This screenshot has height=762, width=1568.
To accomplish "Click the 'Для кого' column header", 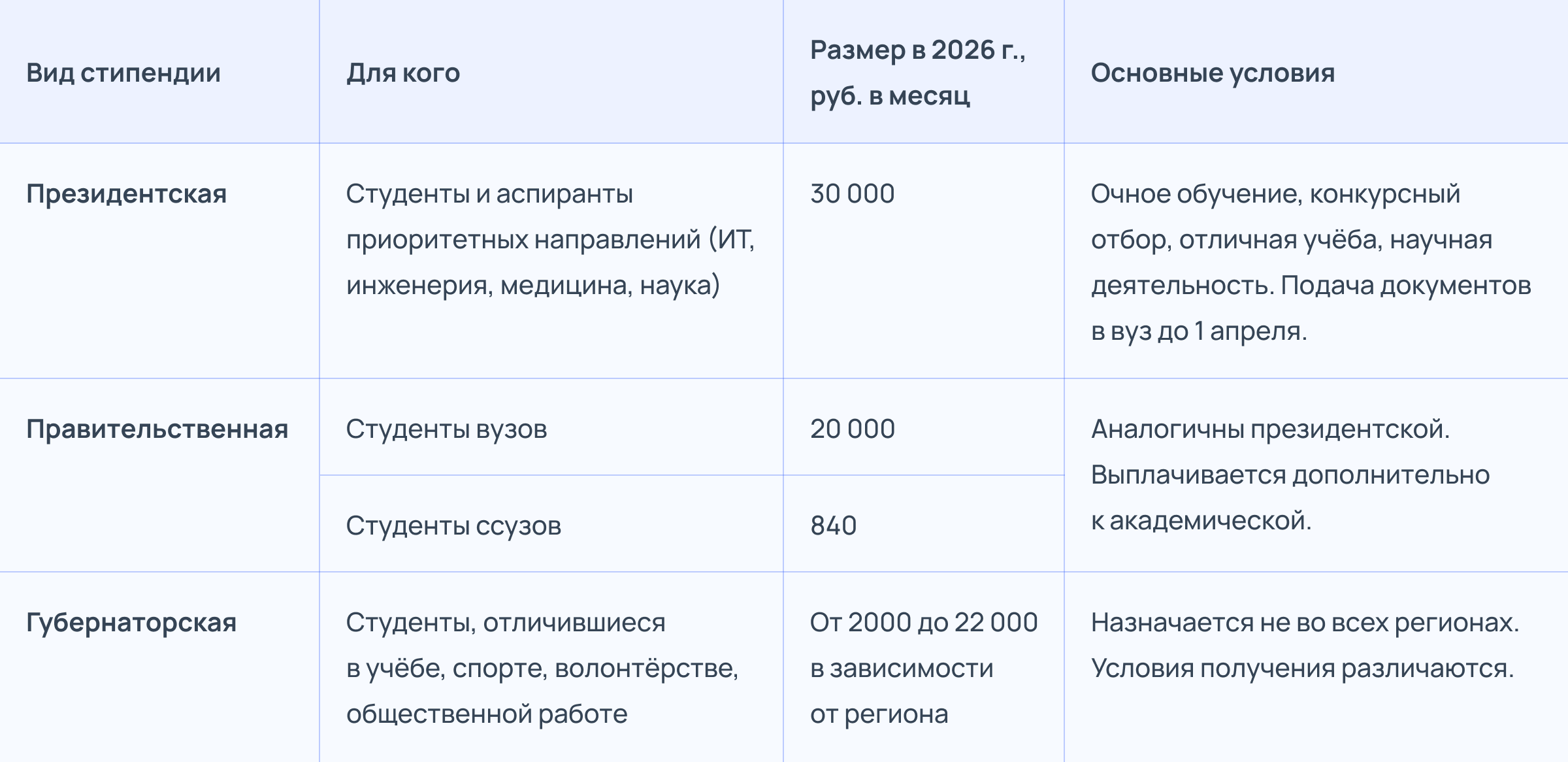I will pyautogui.click(x=403, y=73).
